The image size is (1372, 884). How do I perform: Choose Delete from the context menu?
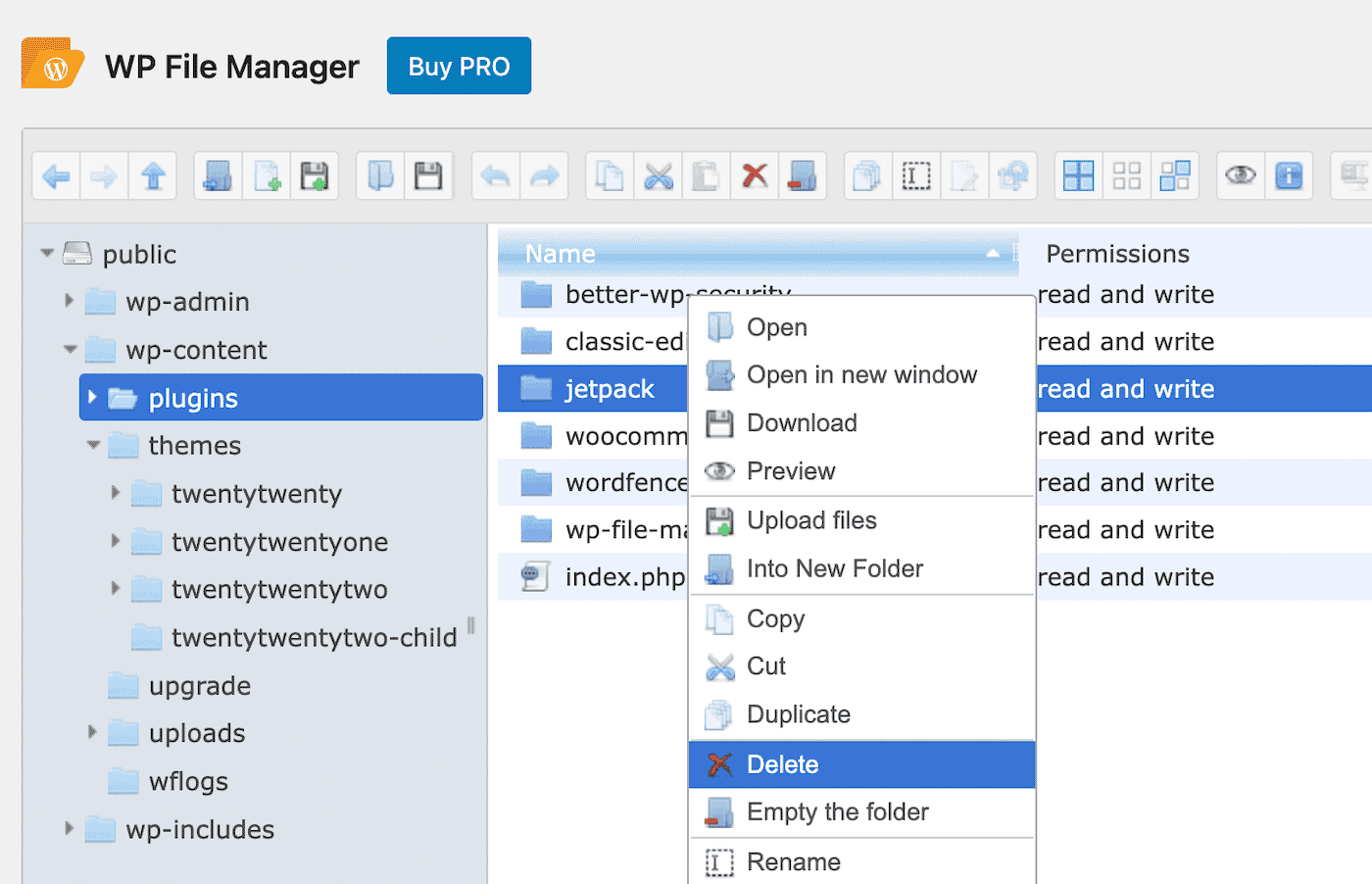[782, 764]
